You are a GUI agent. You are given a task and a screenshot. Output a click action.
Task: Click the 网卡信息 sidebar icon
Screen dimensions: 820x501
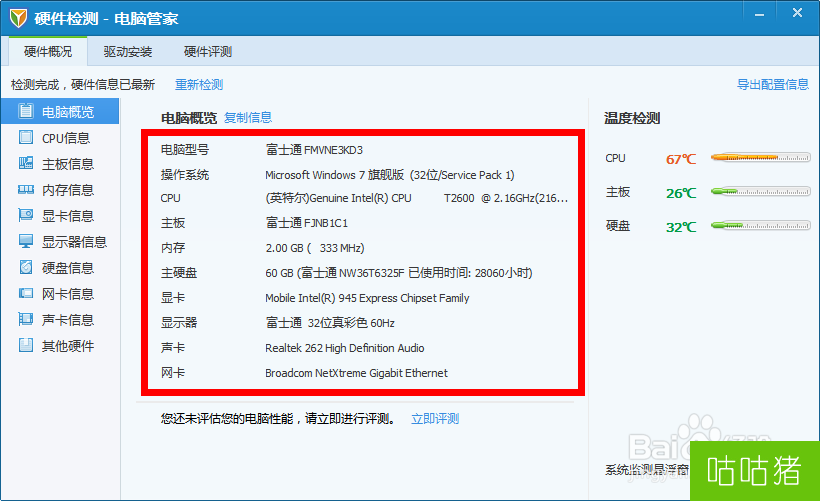coord(26,293)
